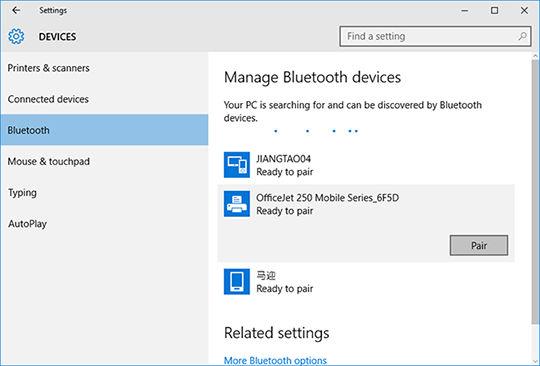This screenshot has width=540, height=366.
Task: Click the vertical scrollbar
Action: pyautogui.click(x=535, y=193)
